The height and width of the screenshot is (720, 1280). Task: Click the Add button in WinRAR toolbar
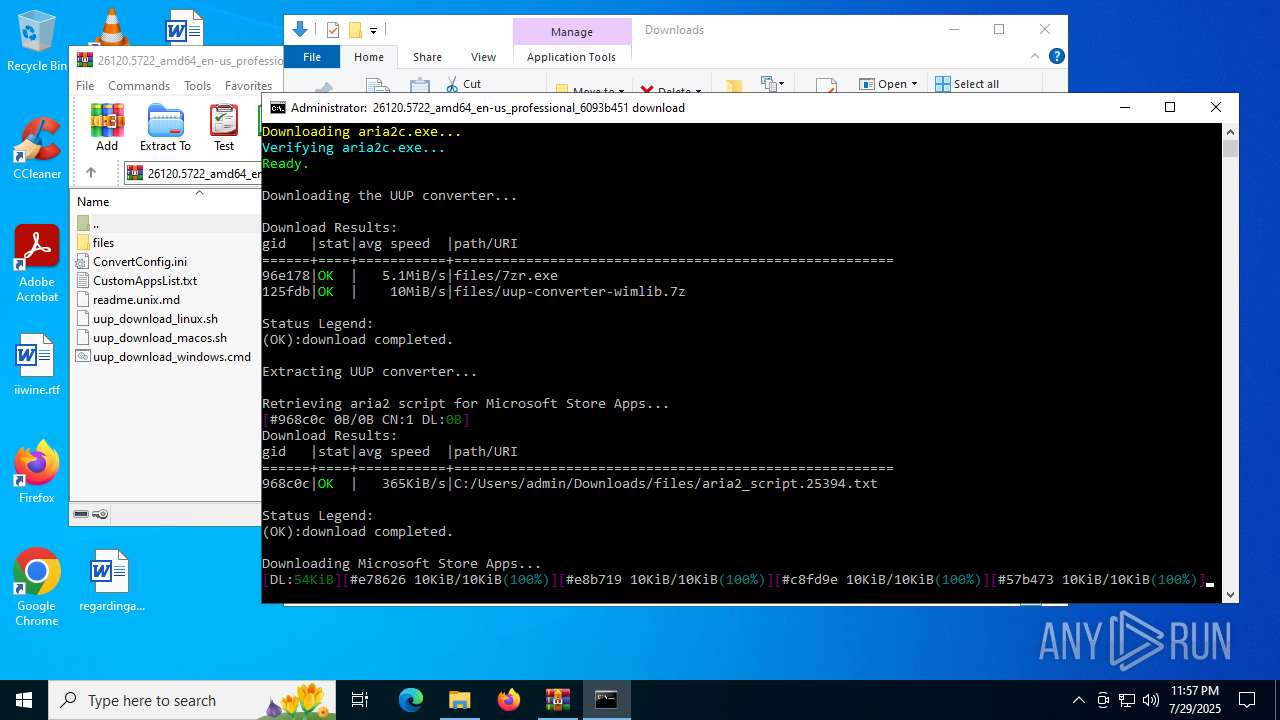tap(107, 128)
